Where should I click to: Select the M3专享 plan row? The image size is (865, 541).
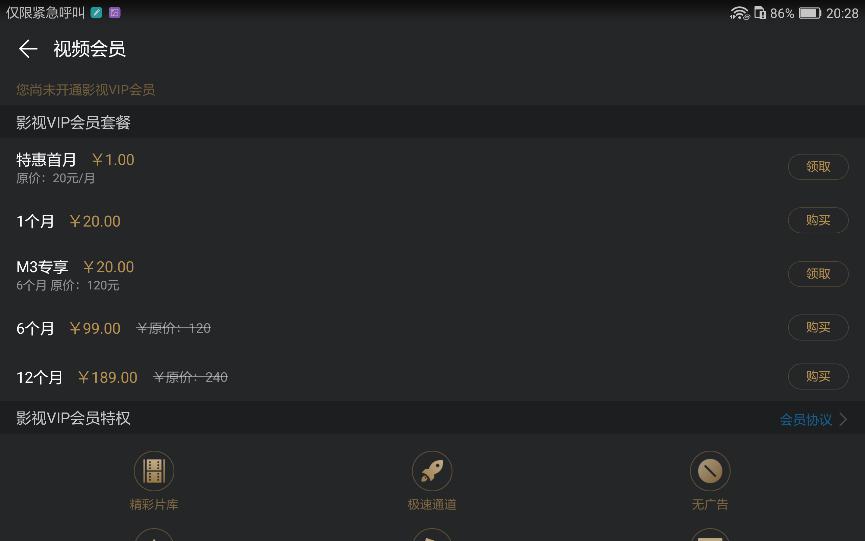click(x=432, y=275)
